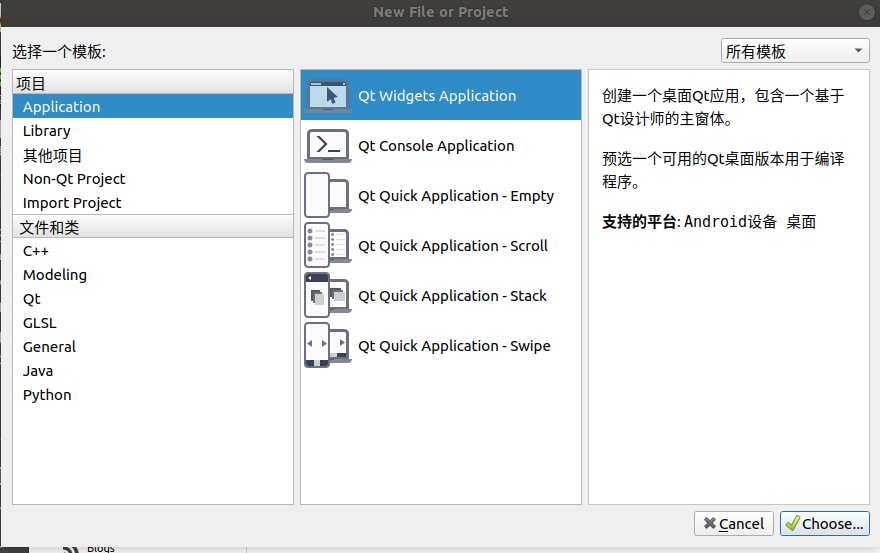Select the Library project category
Screen dimensions: 880x553
(x=153, y=131)
